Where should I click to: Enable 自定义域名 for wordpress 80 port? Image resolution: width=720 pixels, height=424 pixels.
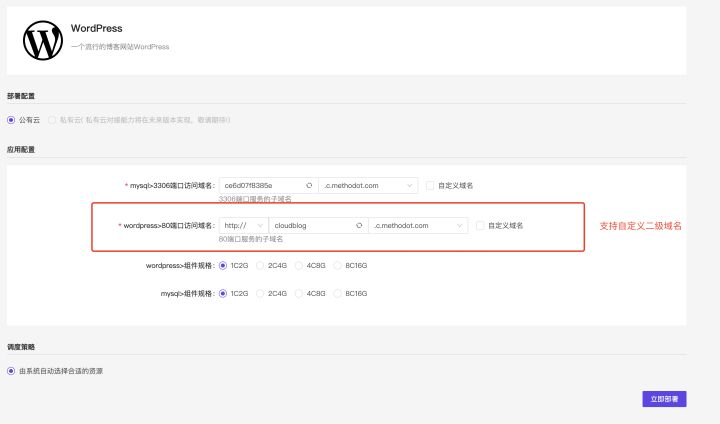pos(480,226)
